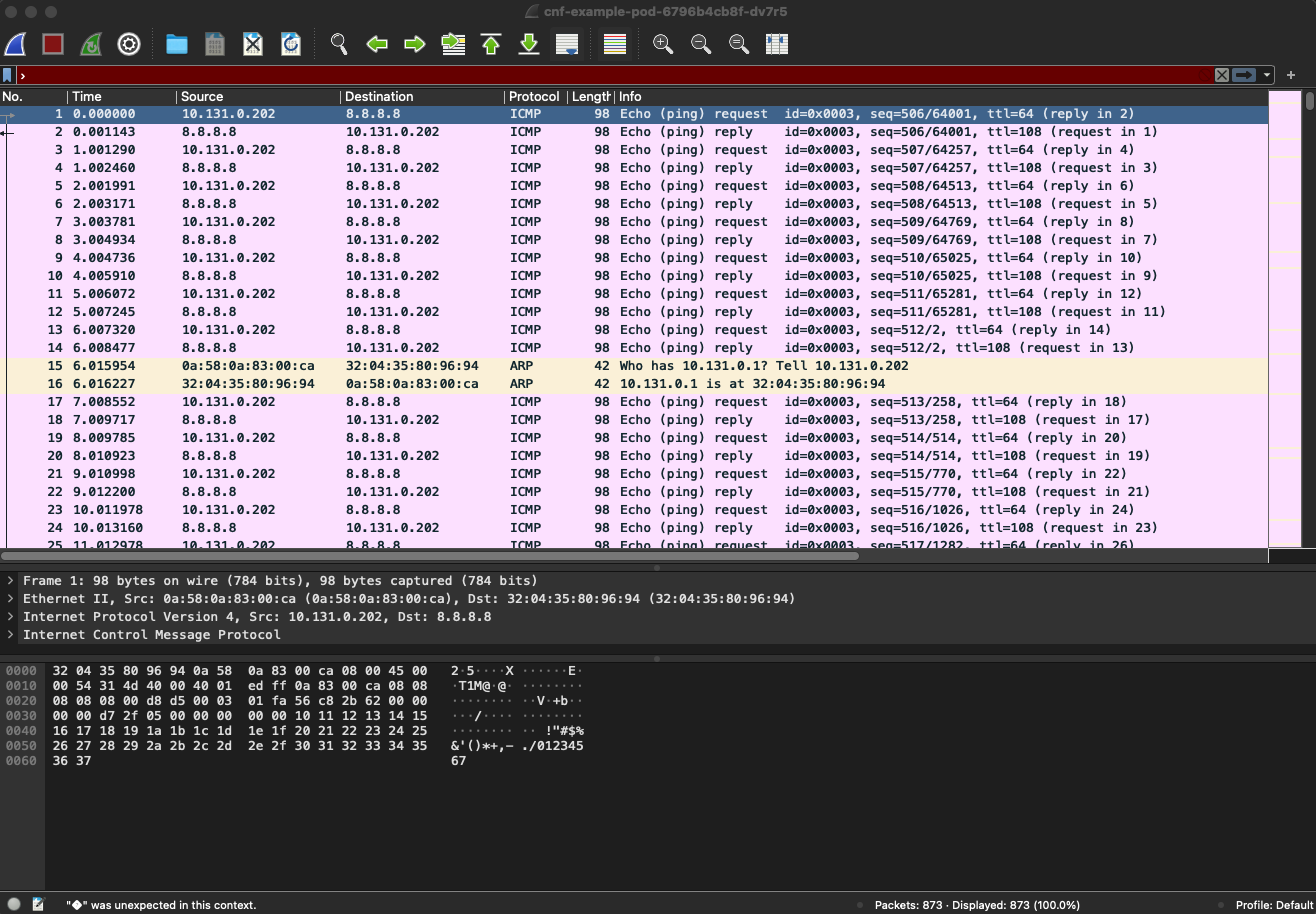Select packet 2 echo reply row
This screenshot has height=914, width=1316.
pos(634,132)
